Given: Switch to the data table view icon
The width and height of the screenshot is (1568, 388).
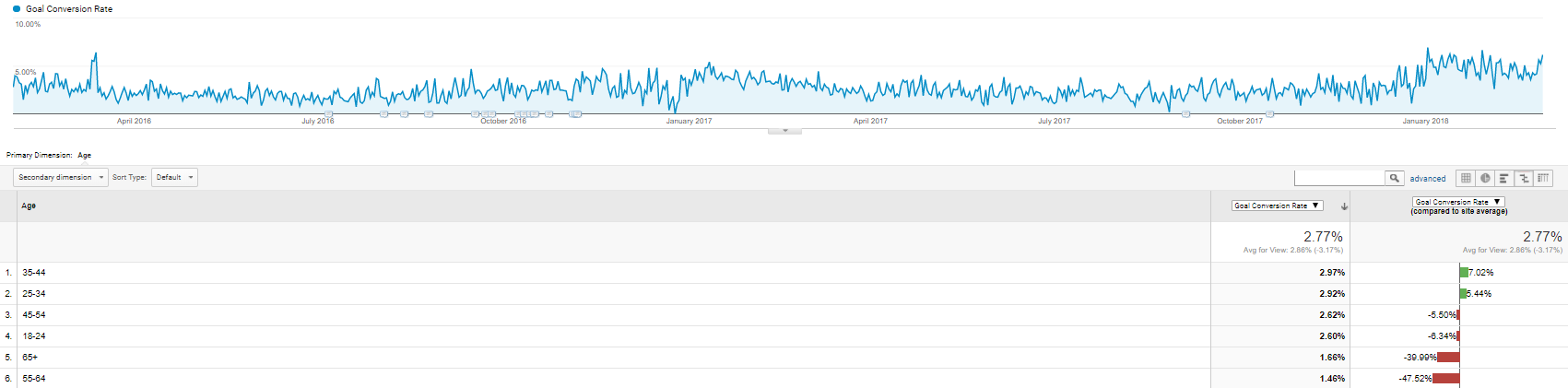Looking at the screenshot, I should tap(1466, 178).
